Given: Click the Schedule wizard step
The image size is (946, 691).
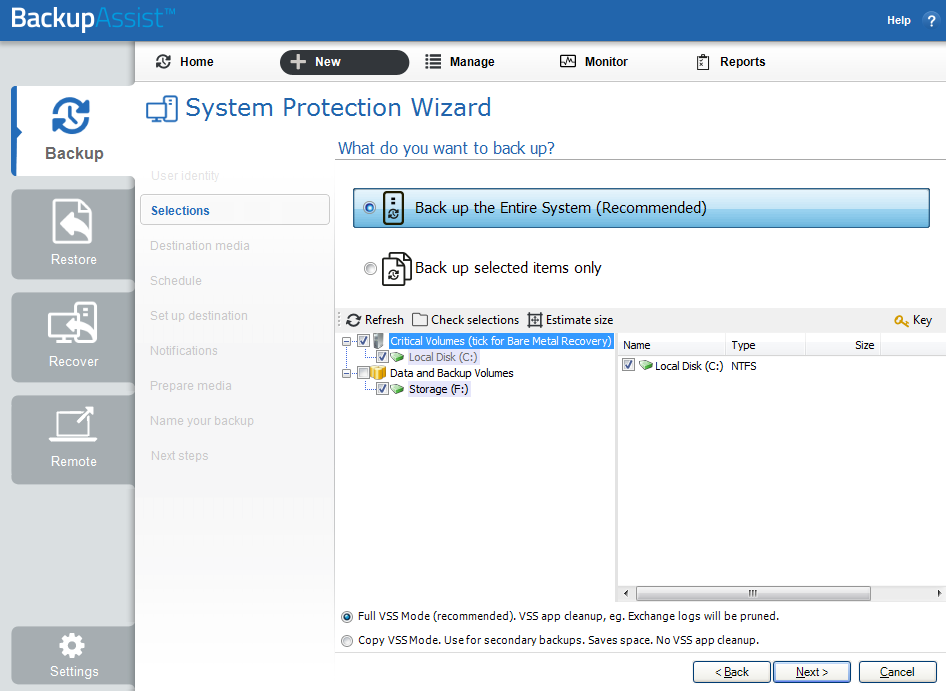Looking at the screenshot, I should (176, 281).
